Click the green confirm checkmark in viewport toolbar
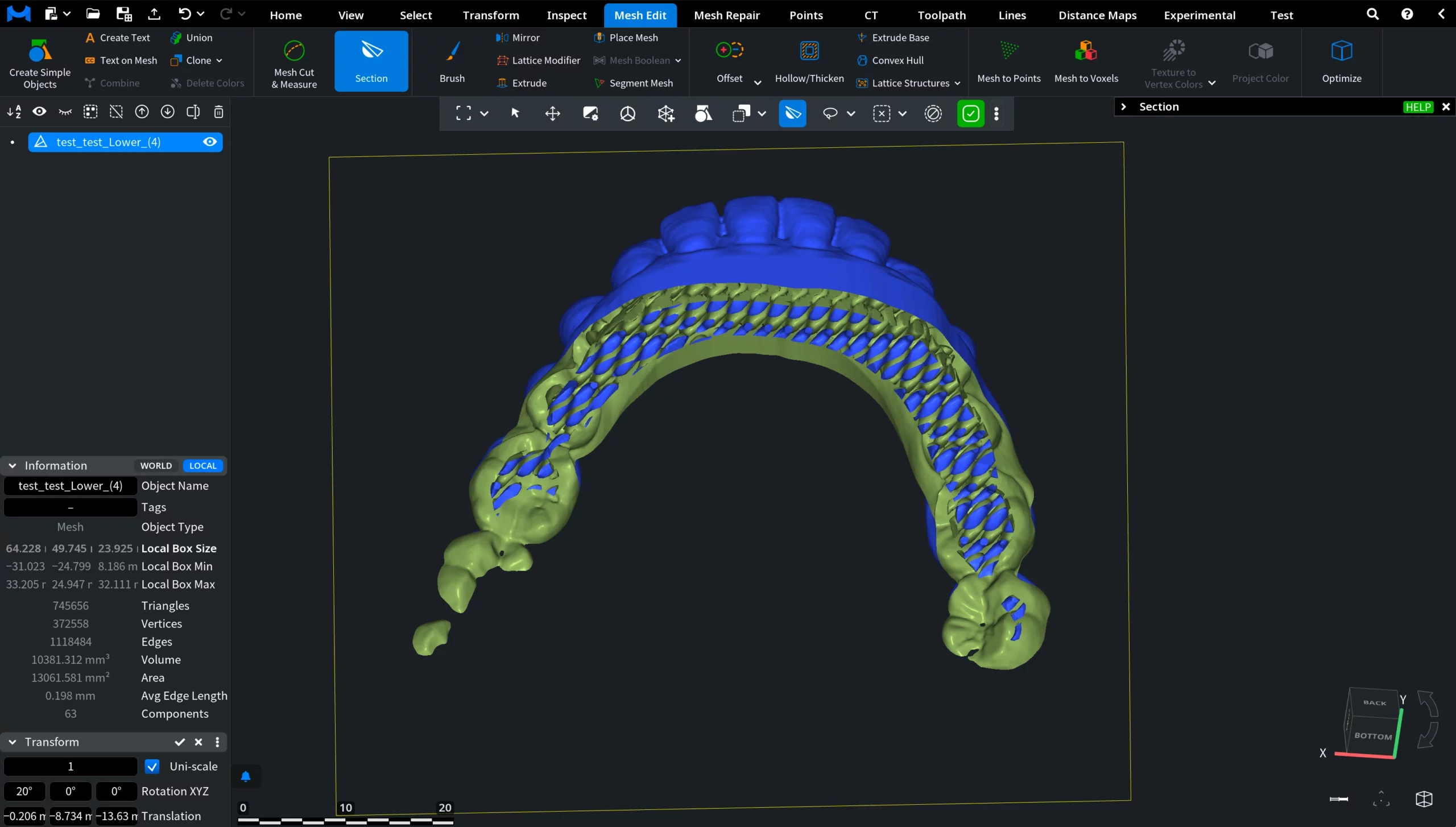The width and height of the screenshot is (1456, 827). coord(970,114)
